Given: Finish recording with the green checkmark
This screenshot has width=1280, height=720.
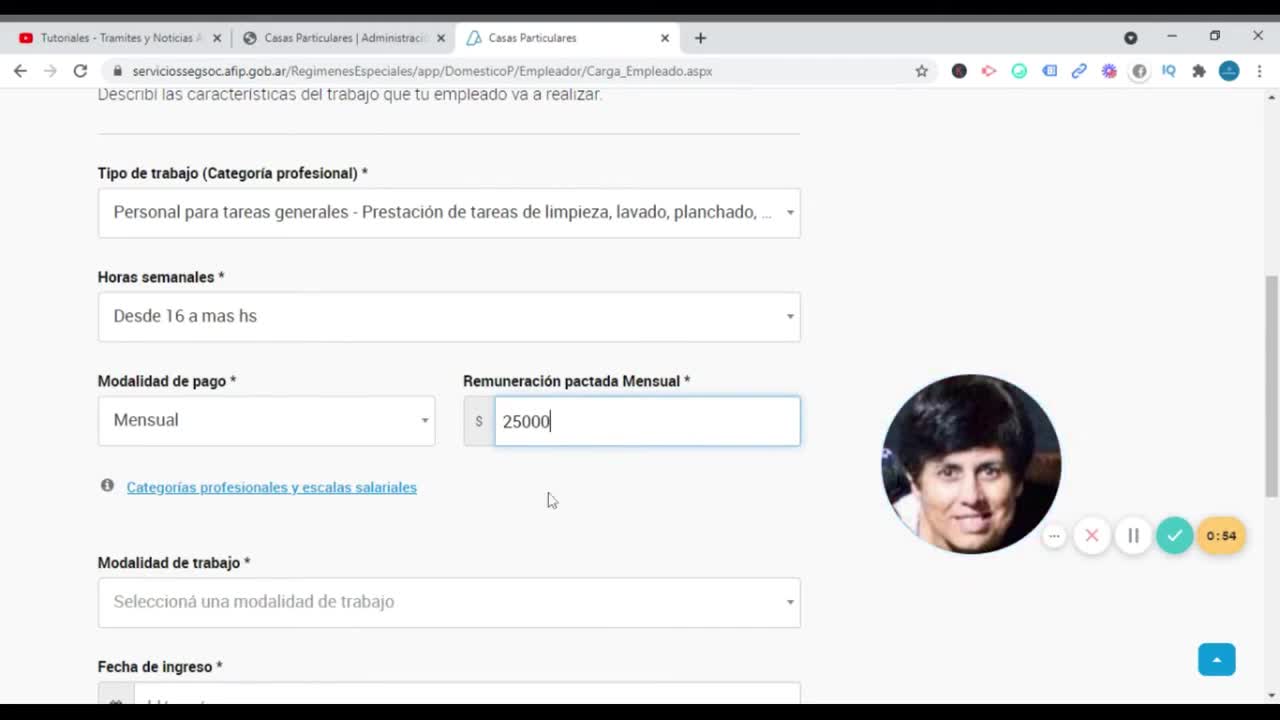Looking at the screenshot, I should (x=1174, y=536).
